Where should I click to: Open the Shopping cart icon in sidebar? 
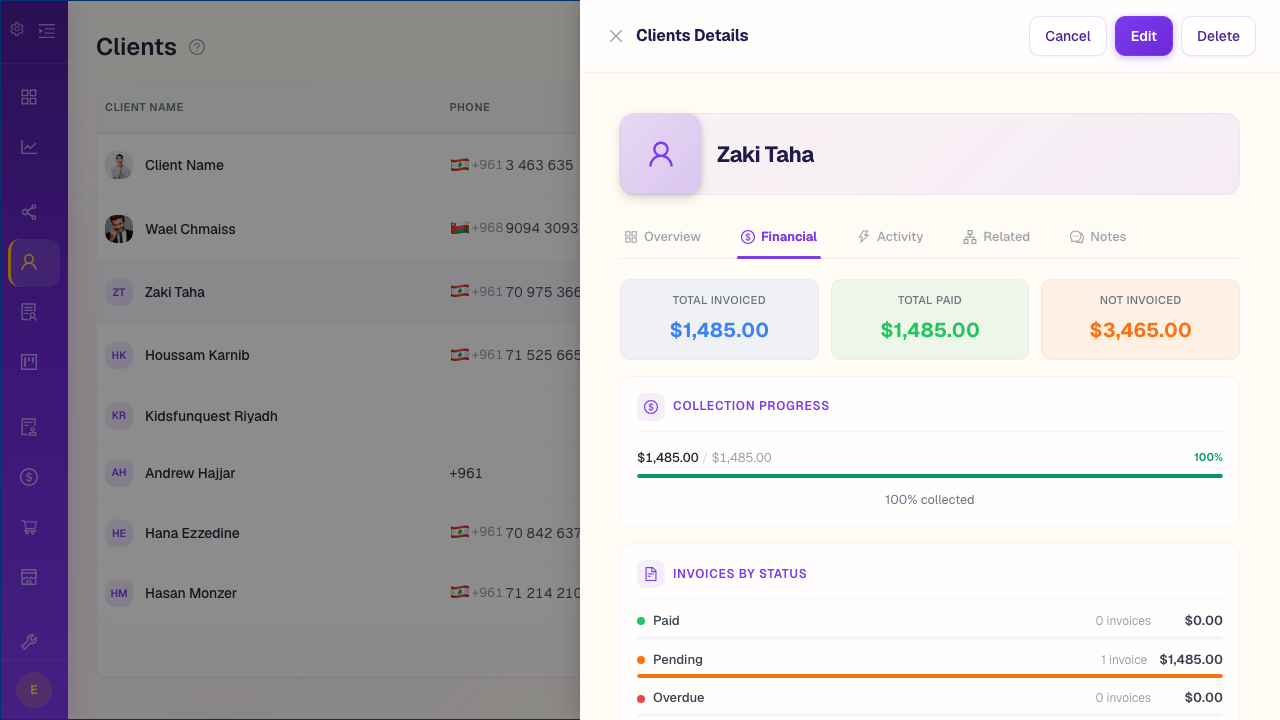[28, 527]
